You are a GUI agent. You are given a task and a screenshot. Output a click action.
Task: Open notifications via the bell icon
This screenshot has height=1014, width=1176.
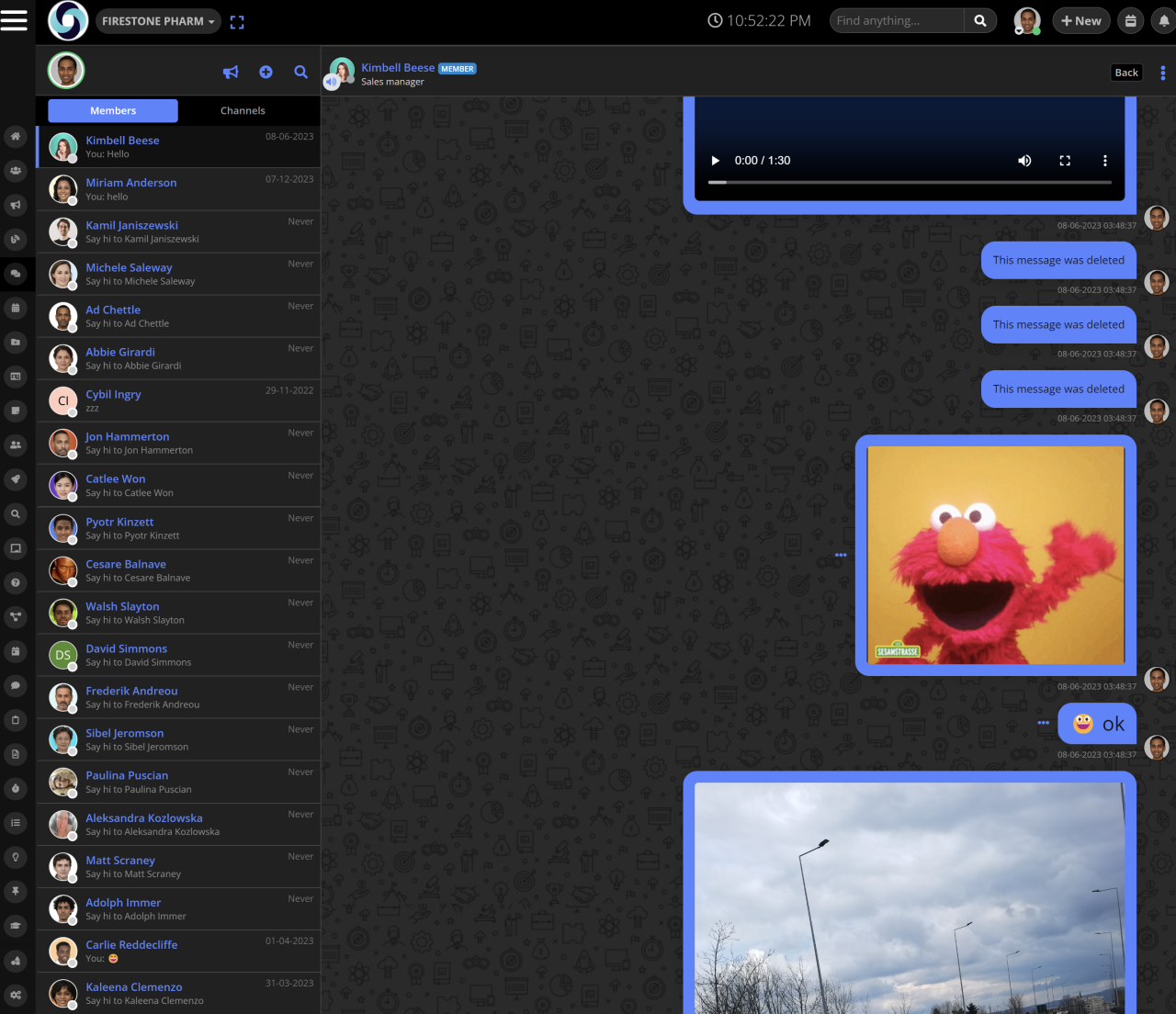(x=1165, y=19)
